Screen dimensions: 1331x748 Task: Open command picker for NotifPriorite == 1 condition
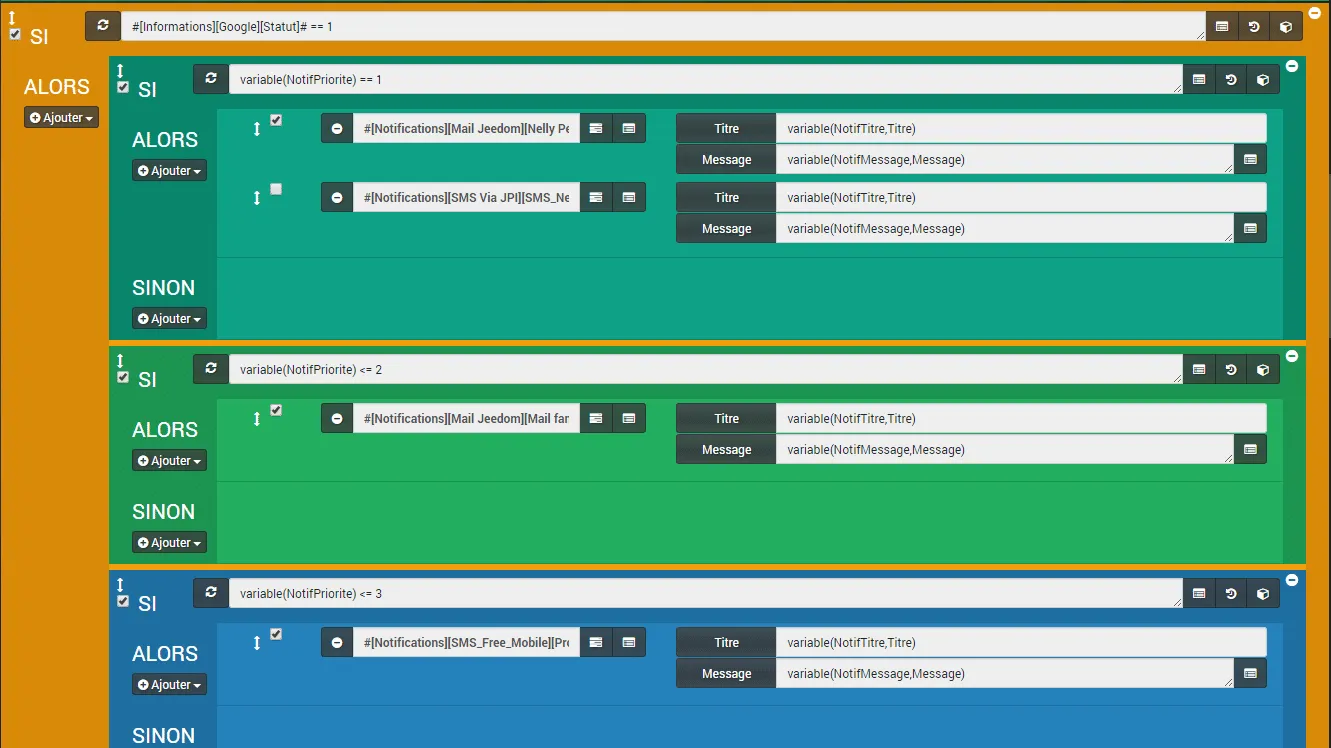tap(1199, 80)
